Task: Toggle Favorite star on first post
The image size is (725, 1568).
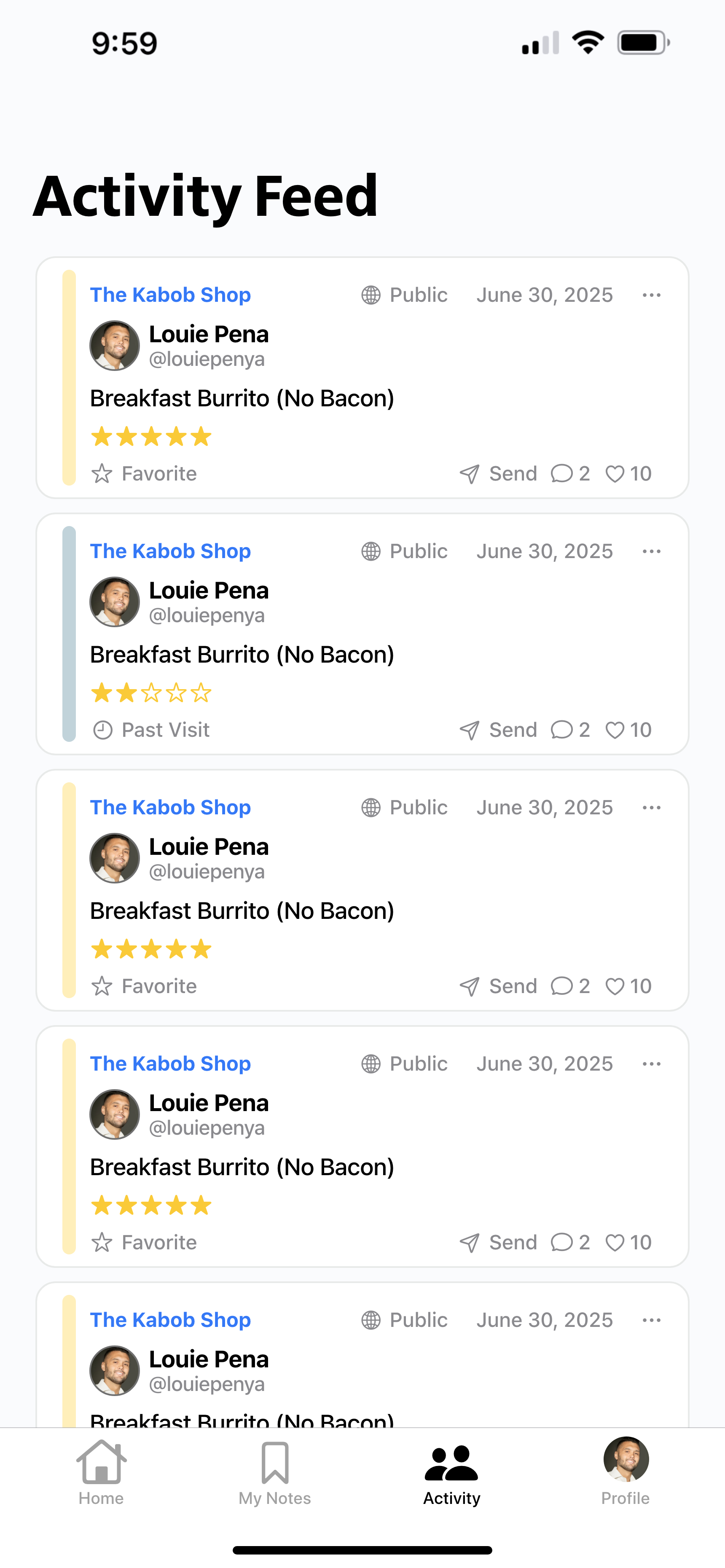Action: 102,474
